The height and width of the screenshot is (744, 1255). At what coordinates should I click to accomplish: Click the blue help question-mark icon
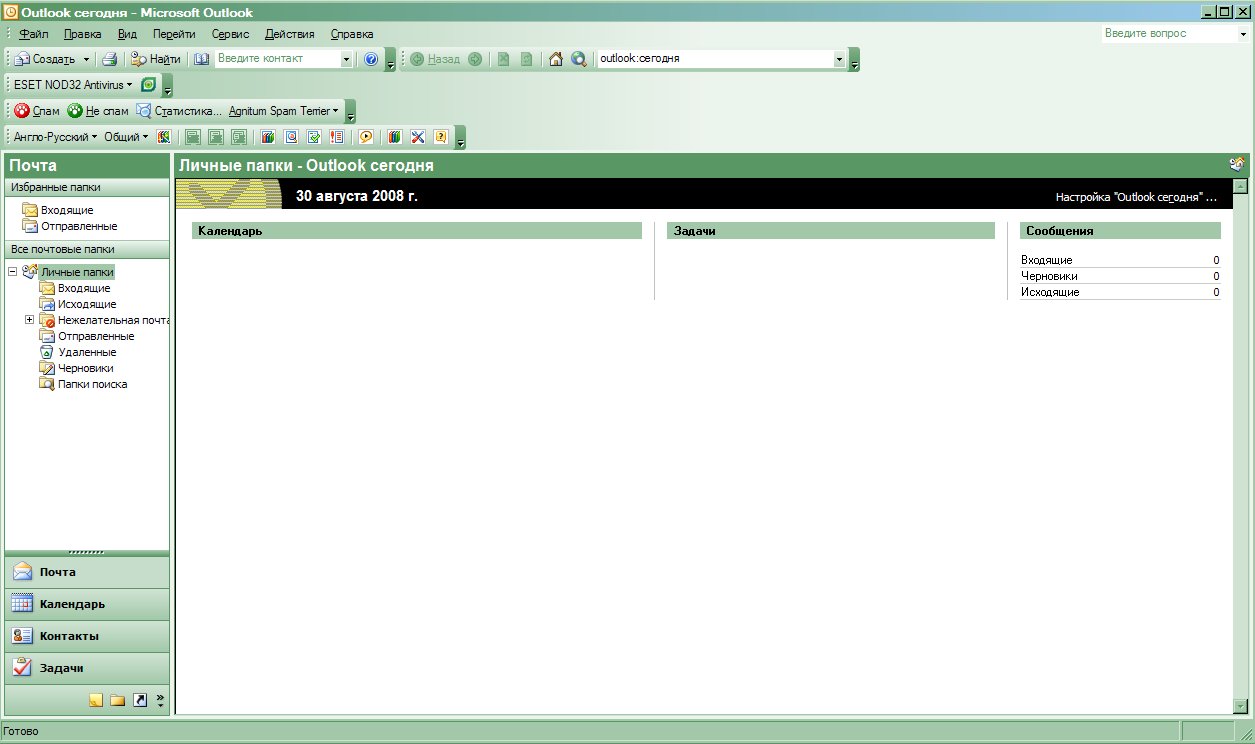(x=371, y=59)
